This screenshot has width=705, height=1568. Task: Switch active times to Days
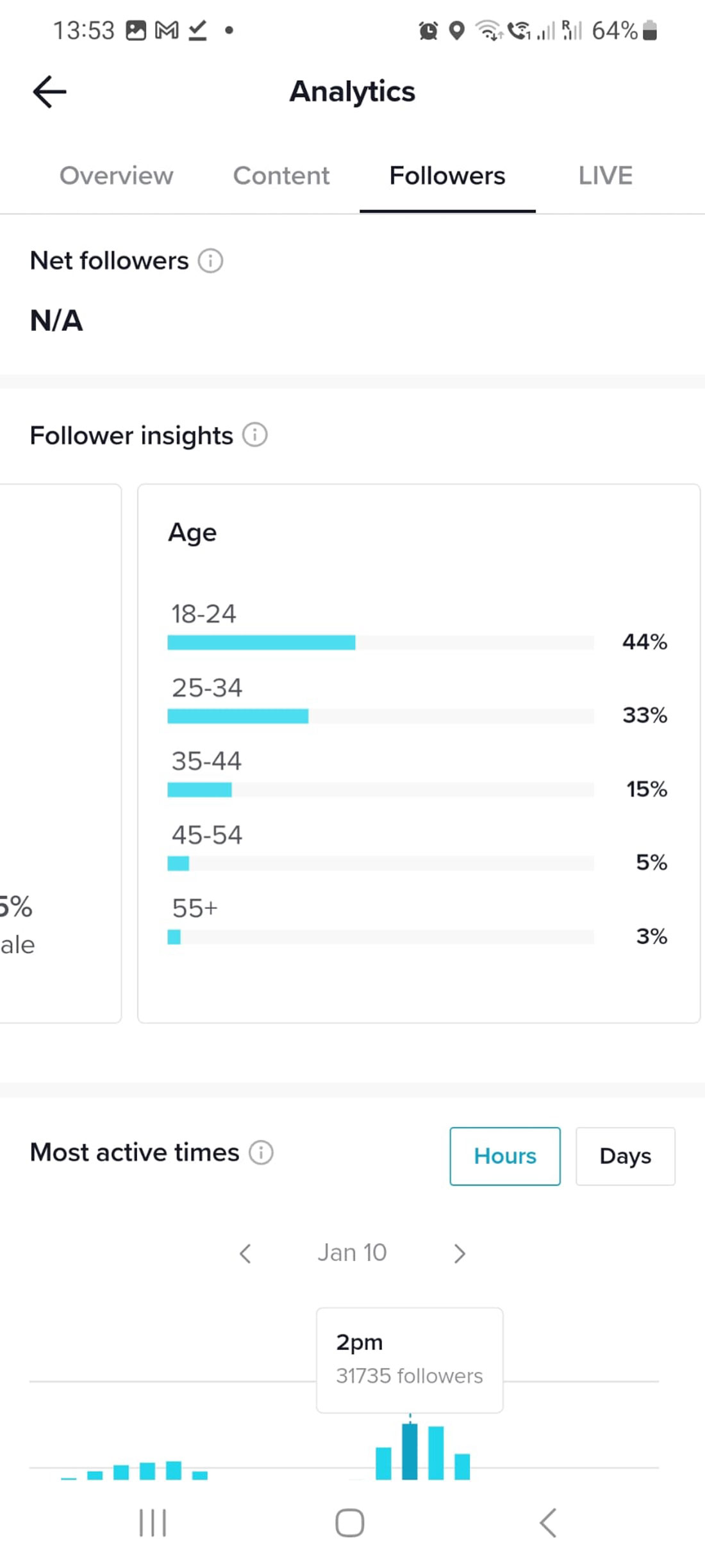[x=626, y=1156]
